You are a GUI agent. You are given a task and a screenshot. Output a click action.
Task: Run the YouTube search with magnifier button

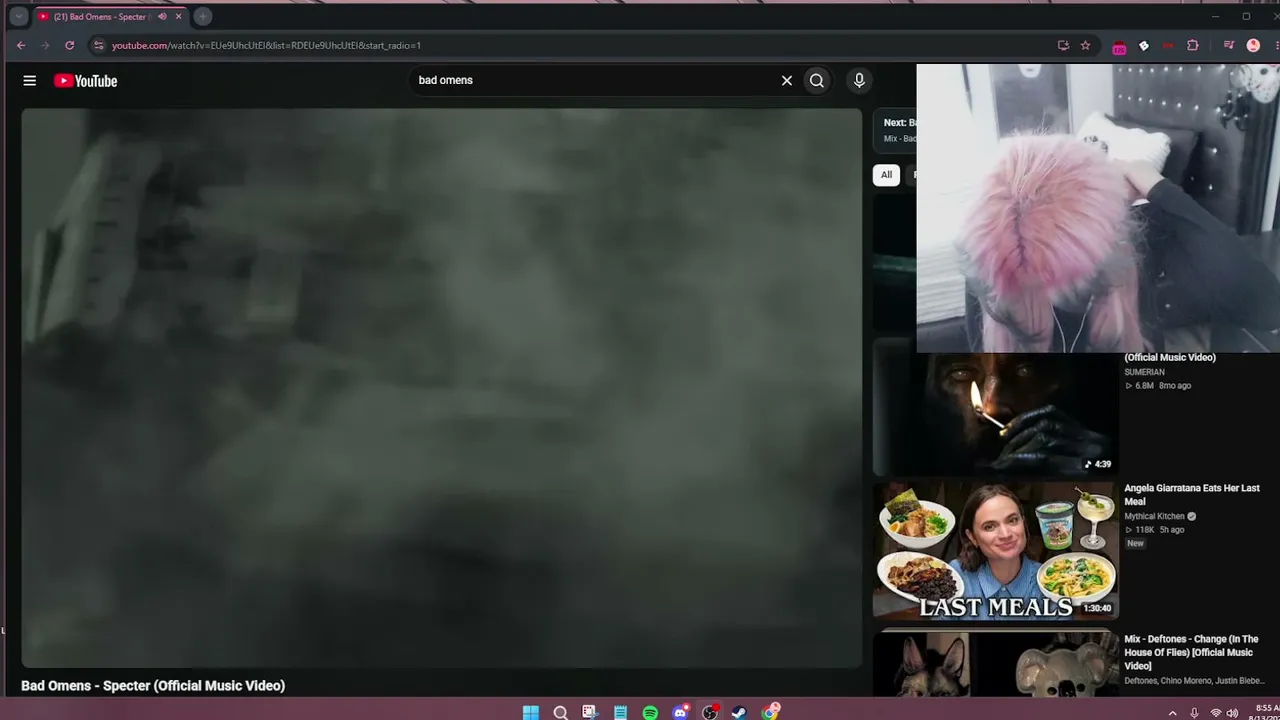click(x=817, y=81)
